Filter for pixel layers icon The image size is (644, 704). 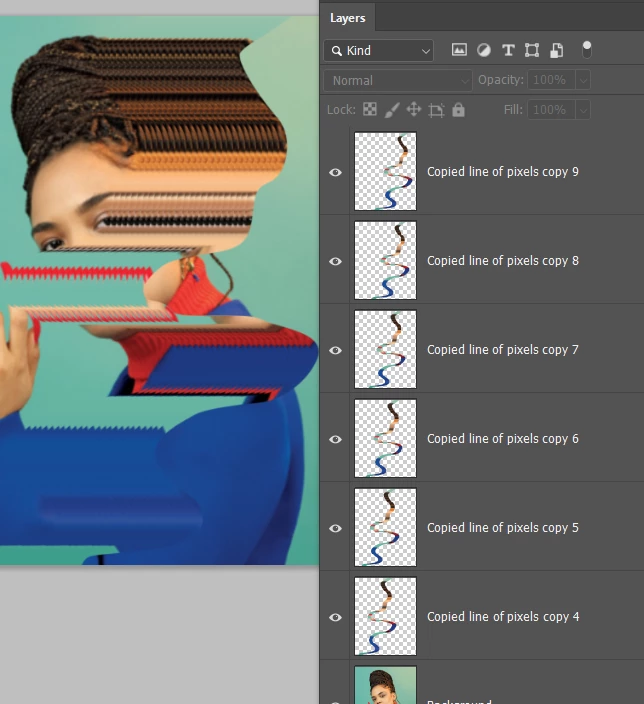[x=459, y=50]
